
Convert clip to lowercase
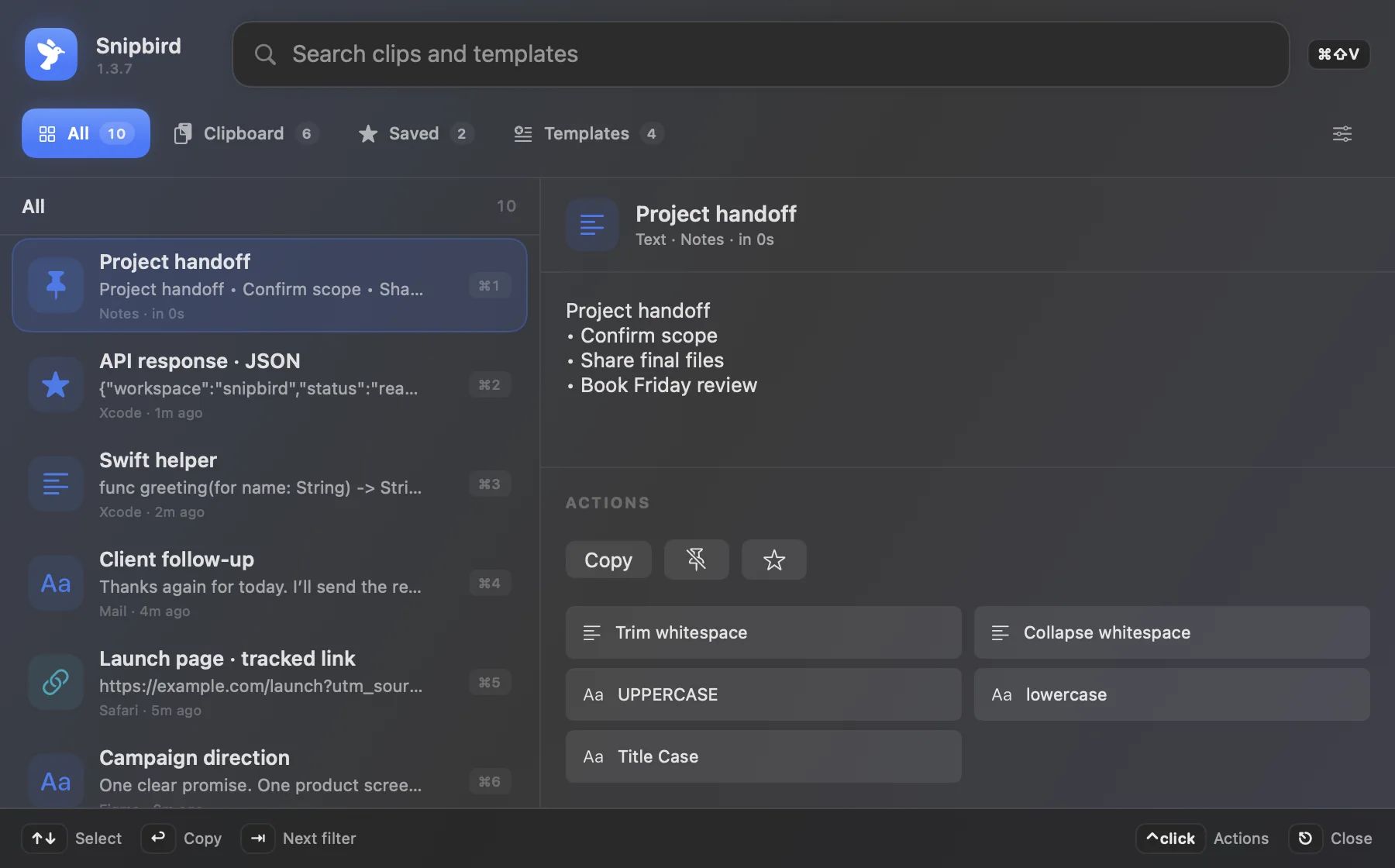1172,694
